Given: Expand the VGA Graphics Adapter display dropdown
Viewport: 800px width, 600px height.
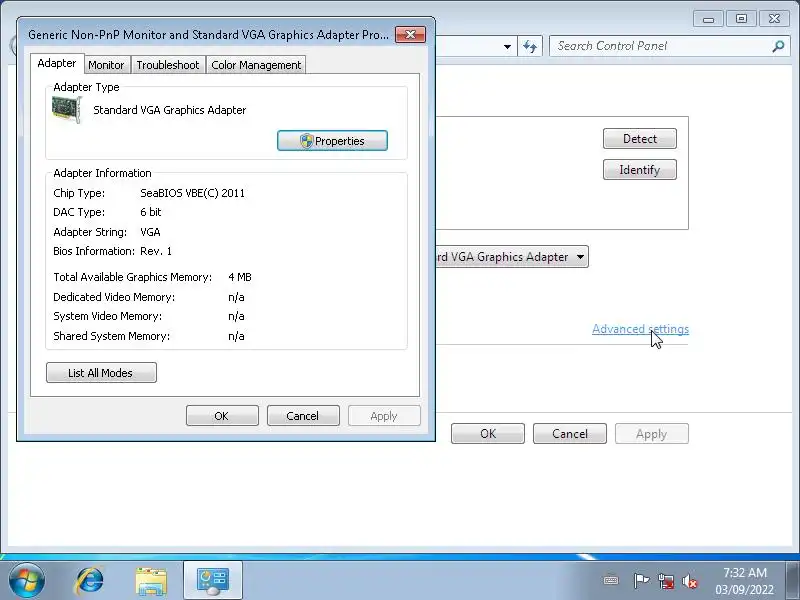Looking at the screenshot, I should pyautogui.click(x=580, y=257).
